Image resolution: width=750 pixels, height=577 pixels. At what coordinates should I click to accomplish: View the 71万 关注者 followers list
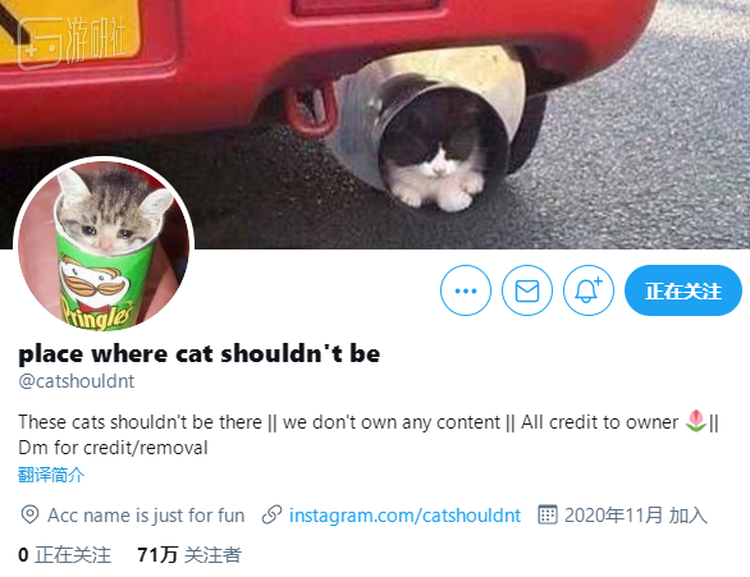(189, 555)
